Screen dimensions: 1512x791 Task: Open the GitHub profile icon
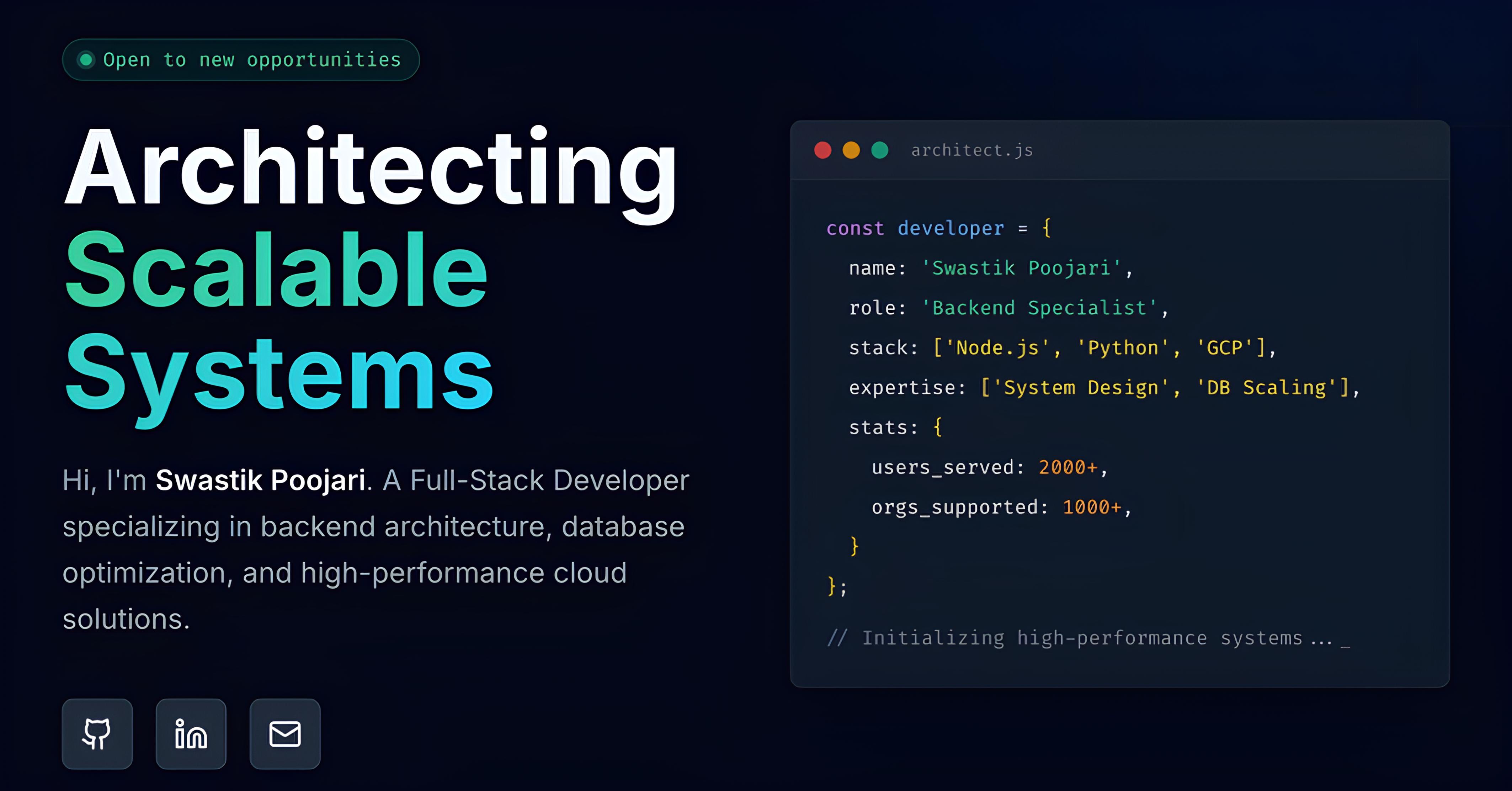(x=97, y=733)
